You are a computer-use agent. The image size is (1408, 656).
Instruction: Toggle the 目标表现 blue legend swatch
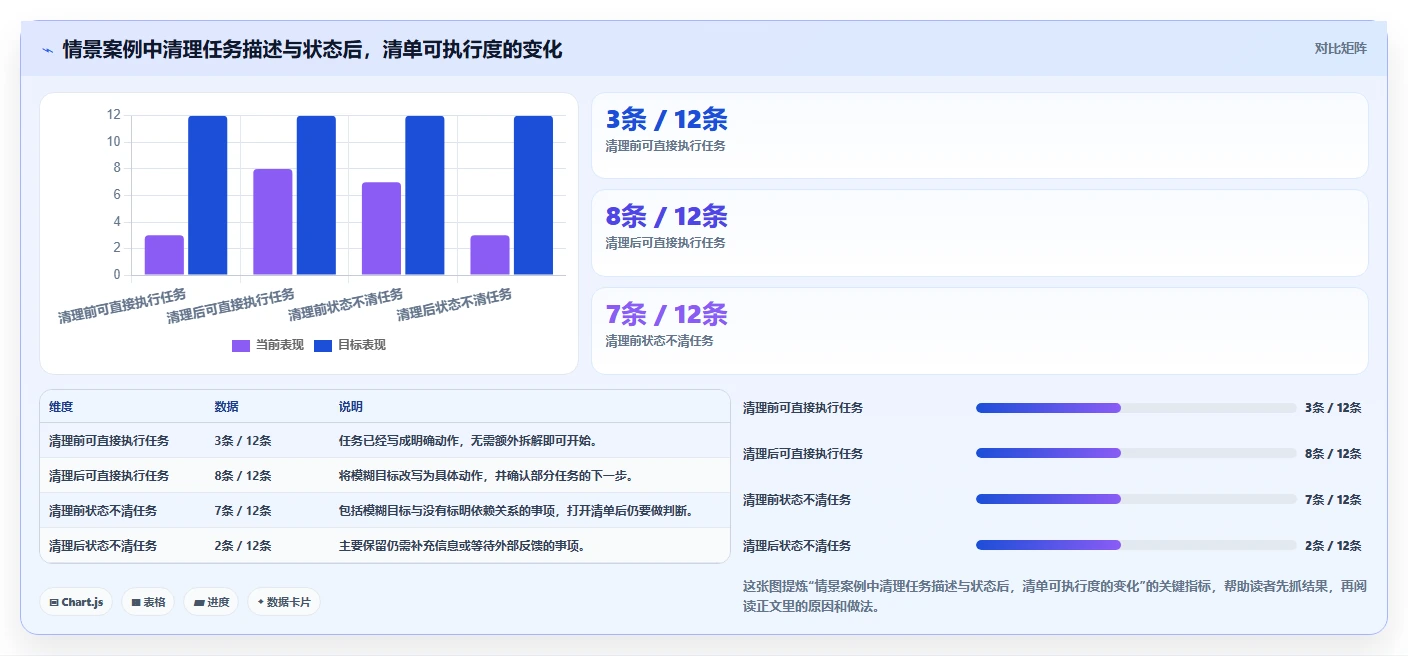[323, 345]
